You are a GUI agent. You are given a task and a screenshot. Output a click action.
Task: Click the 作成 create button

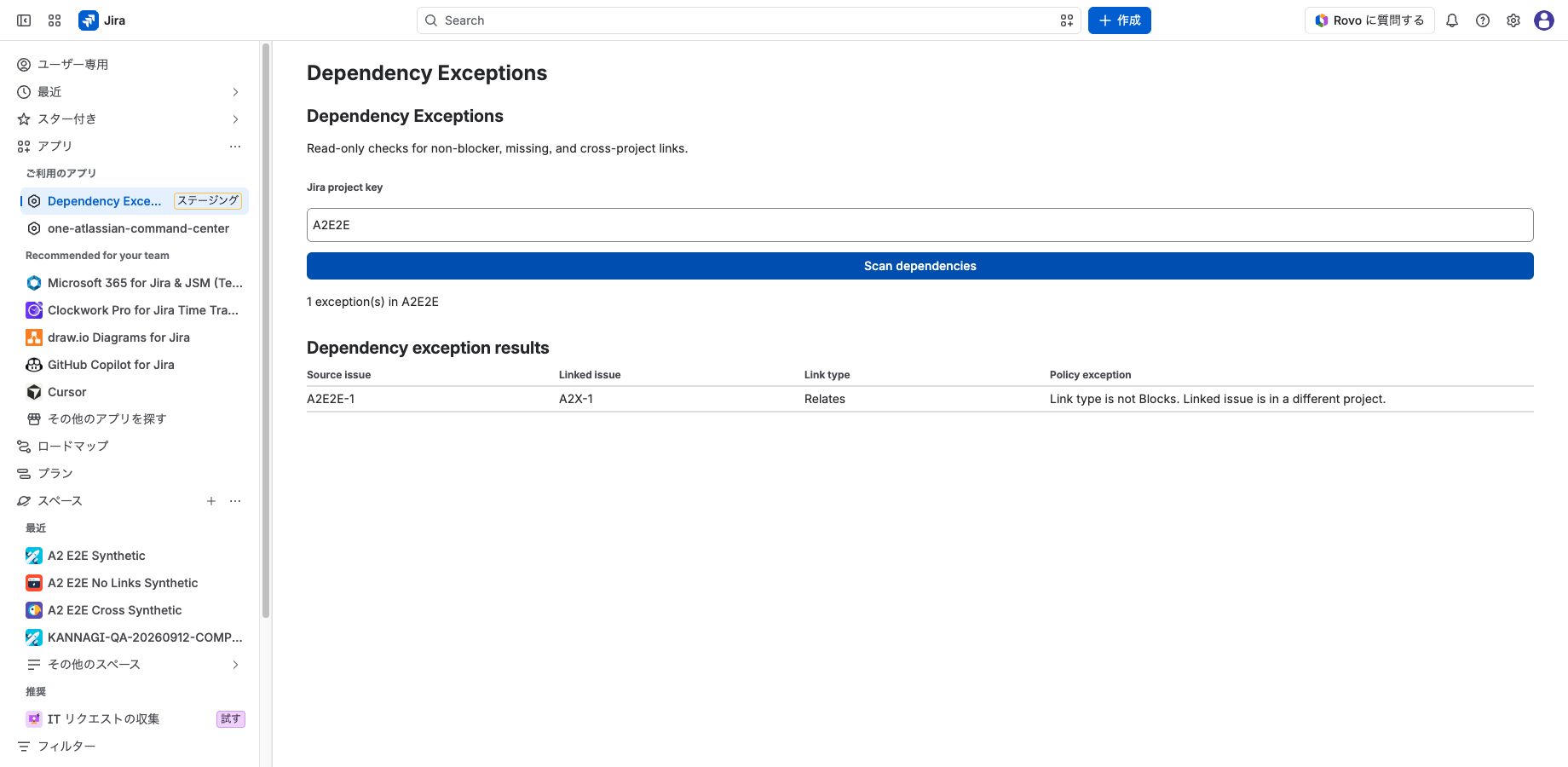pyautogui.click(x=1120, y=20)
